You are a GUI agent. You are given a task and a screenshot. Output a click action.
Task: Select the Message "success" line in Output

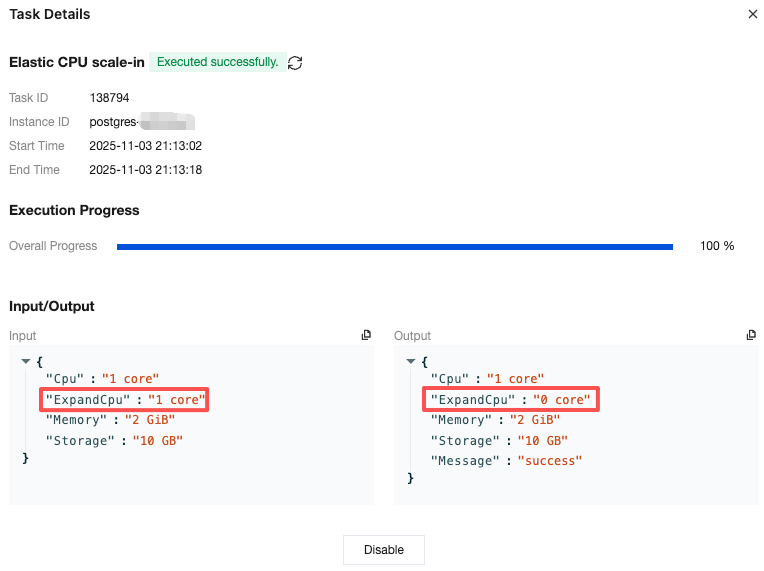tap(506, 461)
